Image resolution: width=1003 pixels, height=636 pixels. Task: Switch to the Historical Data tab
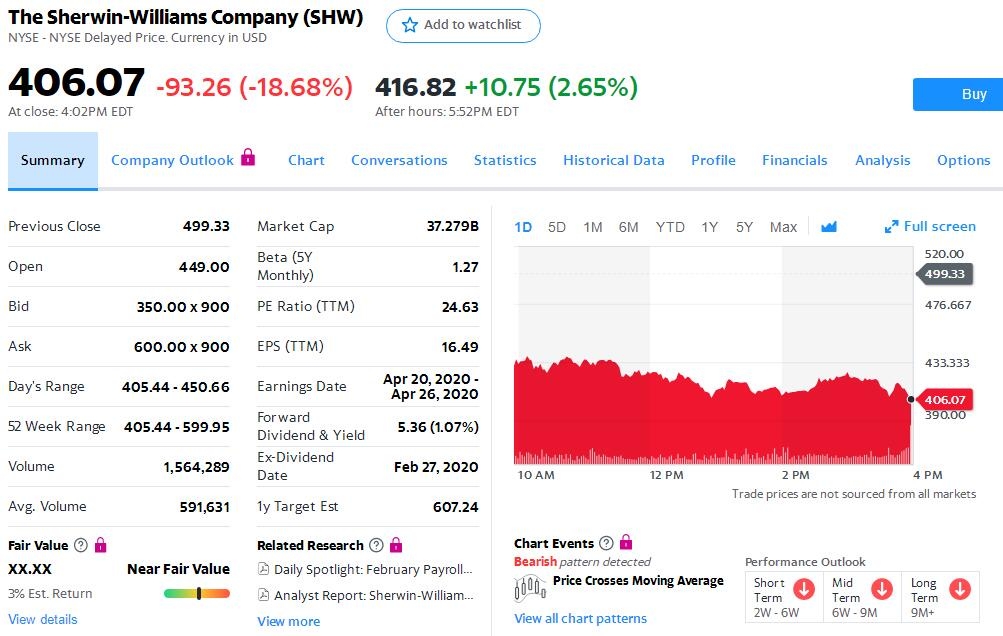(613, 160)
